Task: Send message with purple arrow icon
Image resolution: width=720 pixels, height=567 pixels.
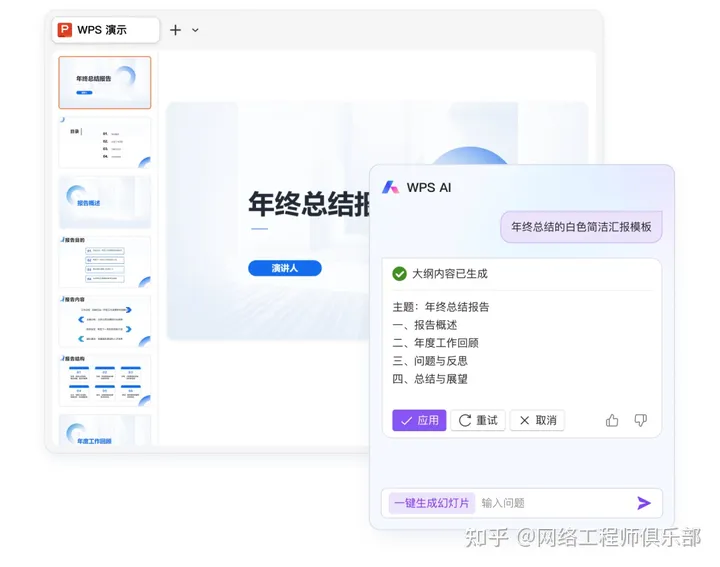Action: (644, 503)
